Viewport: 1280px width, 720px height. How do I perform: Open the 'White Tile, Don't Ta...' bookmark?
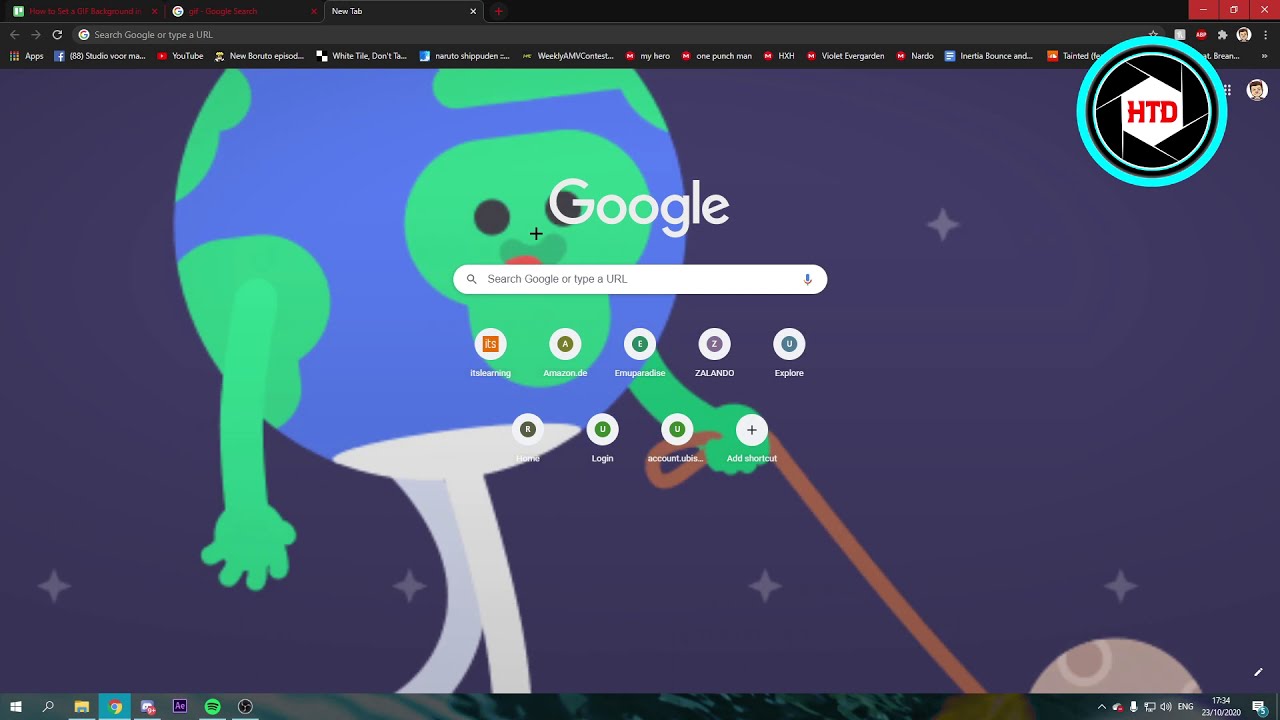361,56
